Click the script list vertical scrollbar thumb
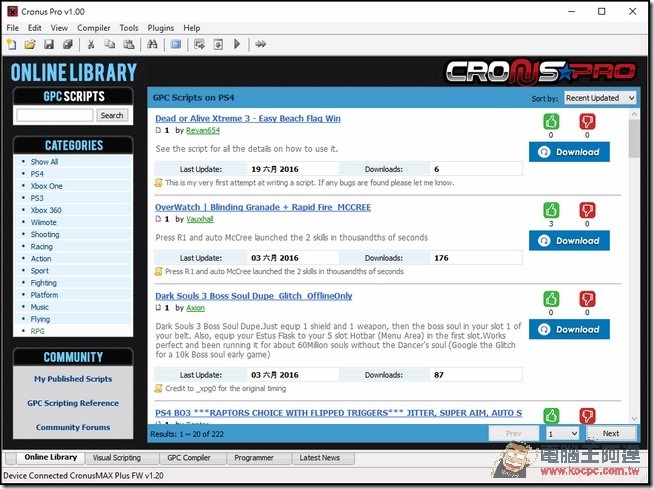Screen dimensions: 654x489 [634, 139]
